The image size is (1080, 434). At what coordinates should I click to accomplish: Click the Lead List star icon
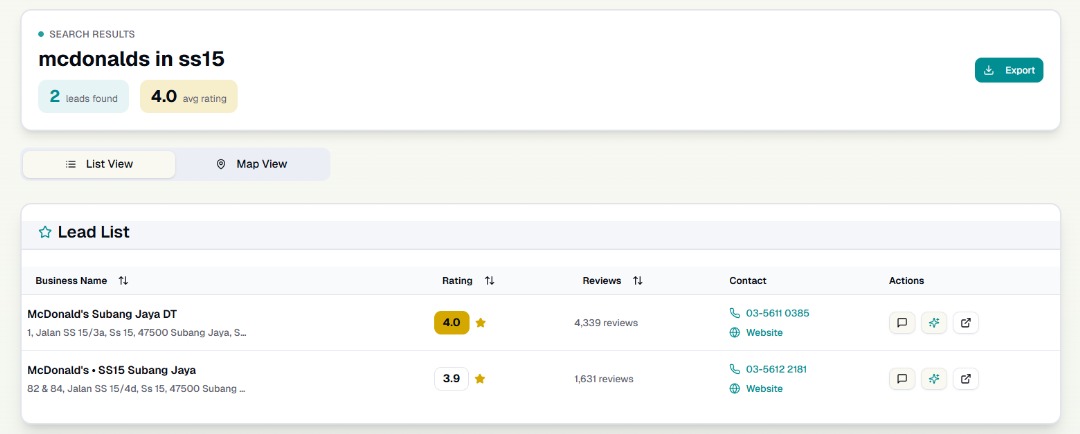[45, 232]
